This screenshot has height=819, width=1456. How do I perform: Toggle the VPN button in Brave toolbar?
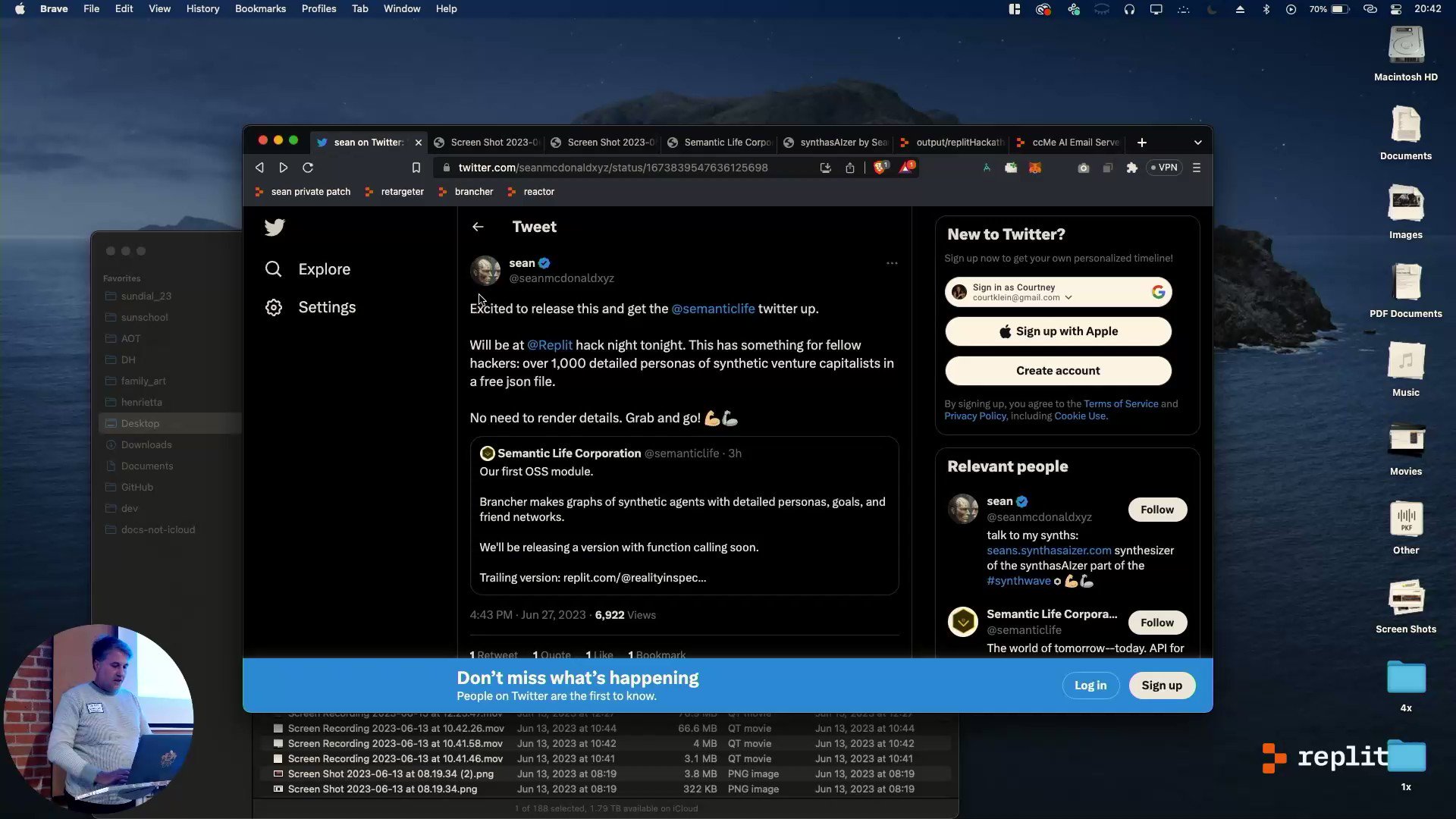pos(1164,168)
